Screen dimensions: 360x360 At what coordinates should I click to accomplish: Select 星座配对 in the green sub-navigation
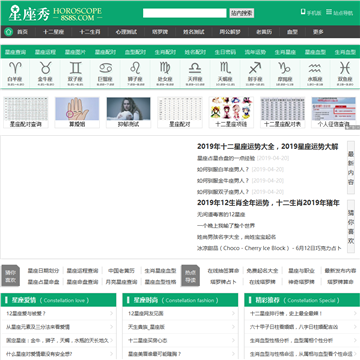click(105, 52)
